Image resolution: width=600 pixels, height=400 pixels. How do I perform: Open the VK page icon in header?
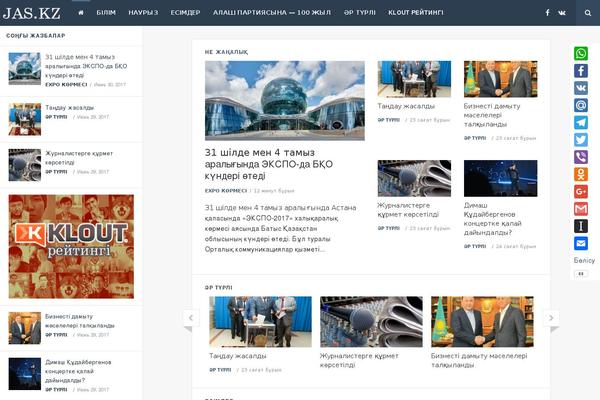[x=562, y=13]
